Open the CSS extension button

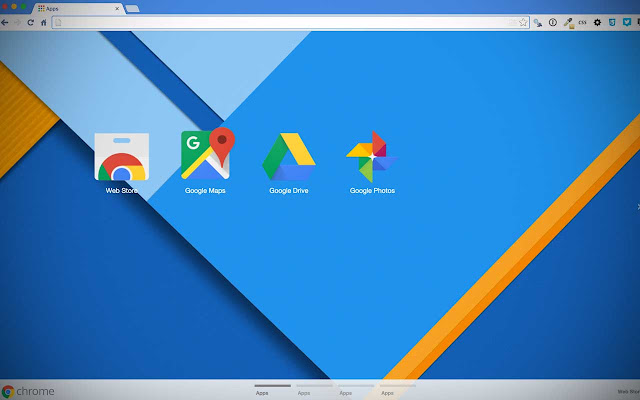point(582,22)
